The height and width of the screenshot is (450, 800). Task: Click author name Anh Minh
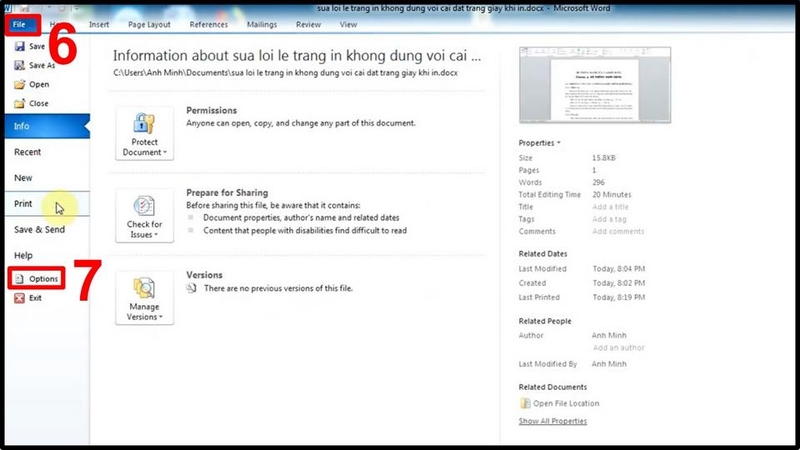609,335
